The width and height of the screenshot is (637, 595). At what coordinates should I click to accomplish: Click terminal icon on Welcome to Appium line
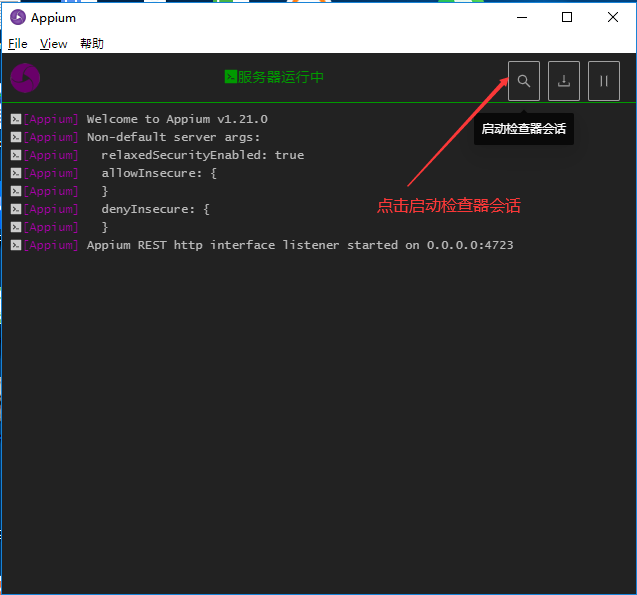coord(16,119)
